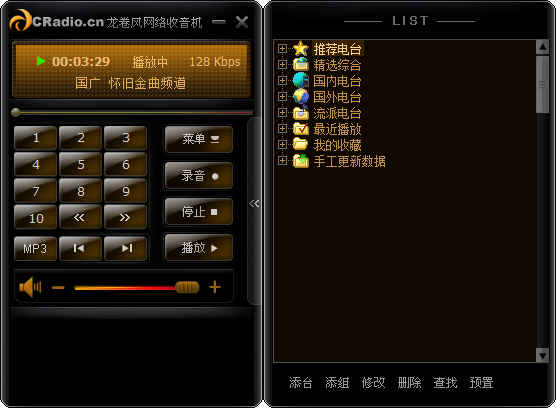Skip to previous station track button
The width and height of the screenshot is (556, 408).
click(x=80, y=248)
